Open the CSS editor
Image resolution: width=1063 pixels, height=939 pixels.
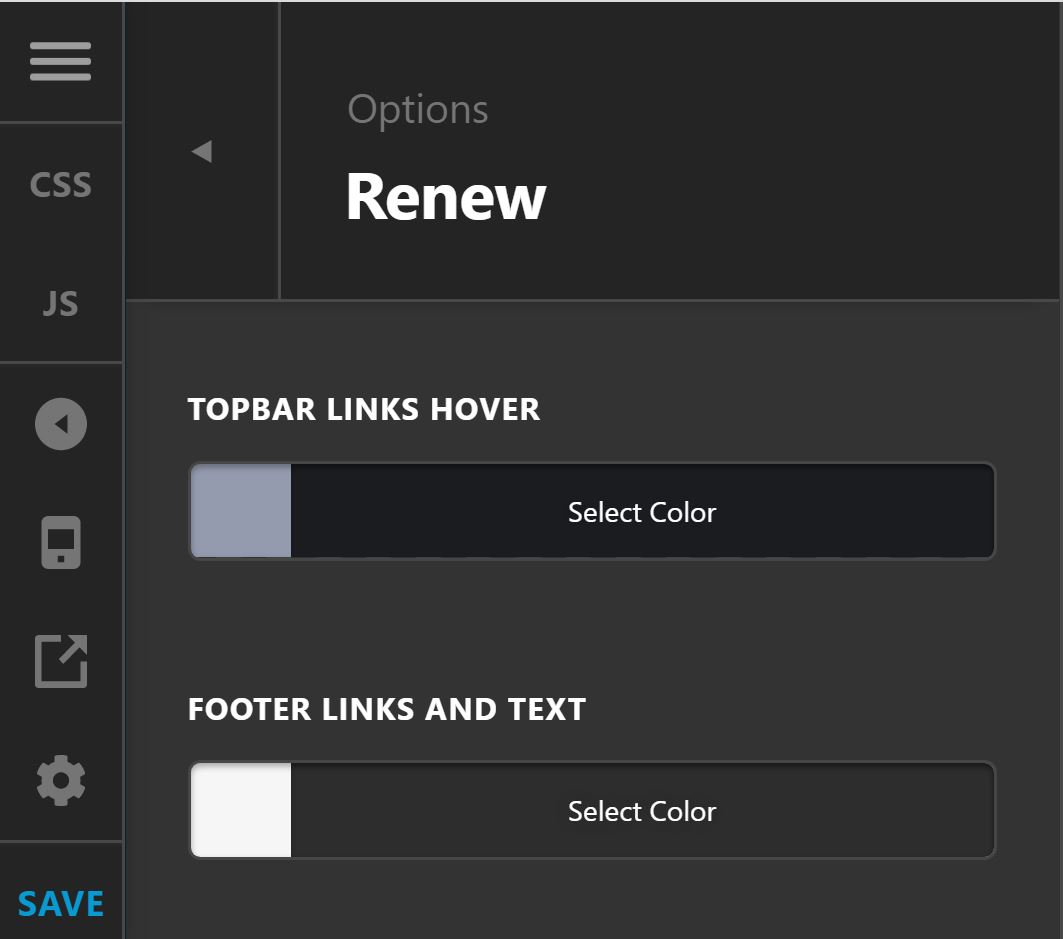60,184
